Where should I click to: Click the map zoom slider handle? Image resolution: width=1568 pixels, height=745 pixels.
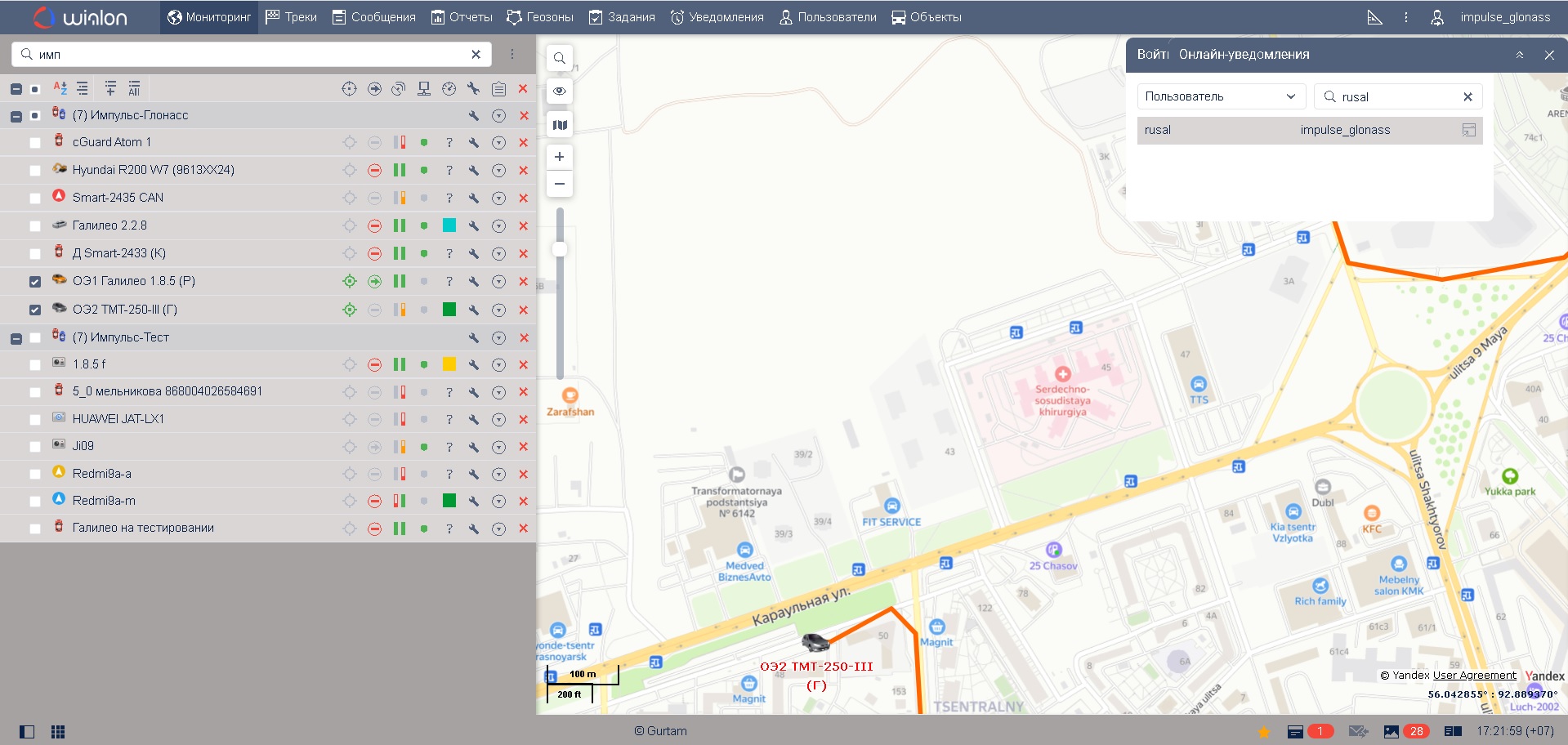pyautogui.click(x=560, y=249)
